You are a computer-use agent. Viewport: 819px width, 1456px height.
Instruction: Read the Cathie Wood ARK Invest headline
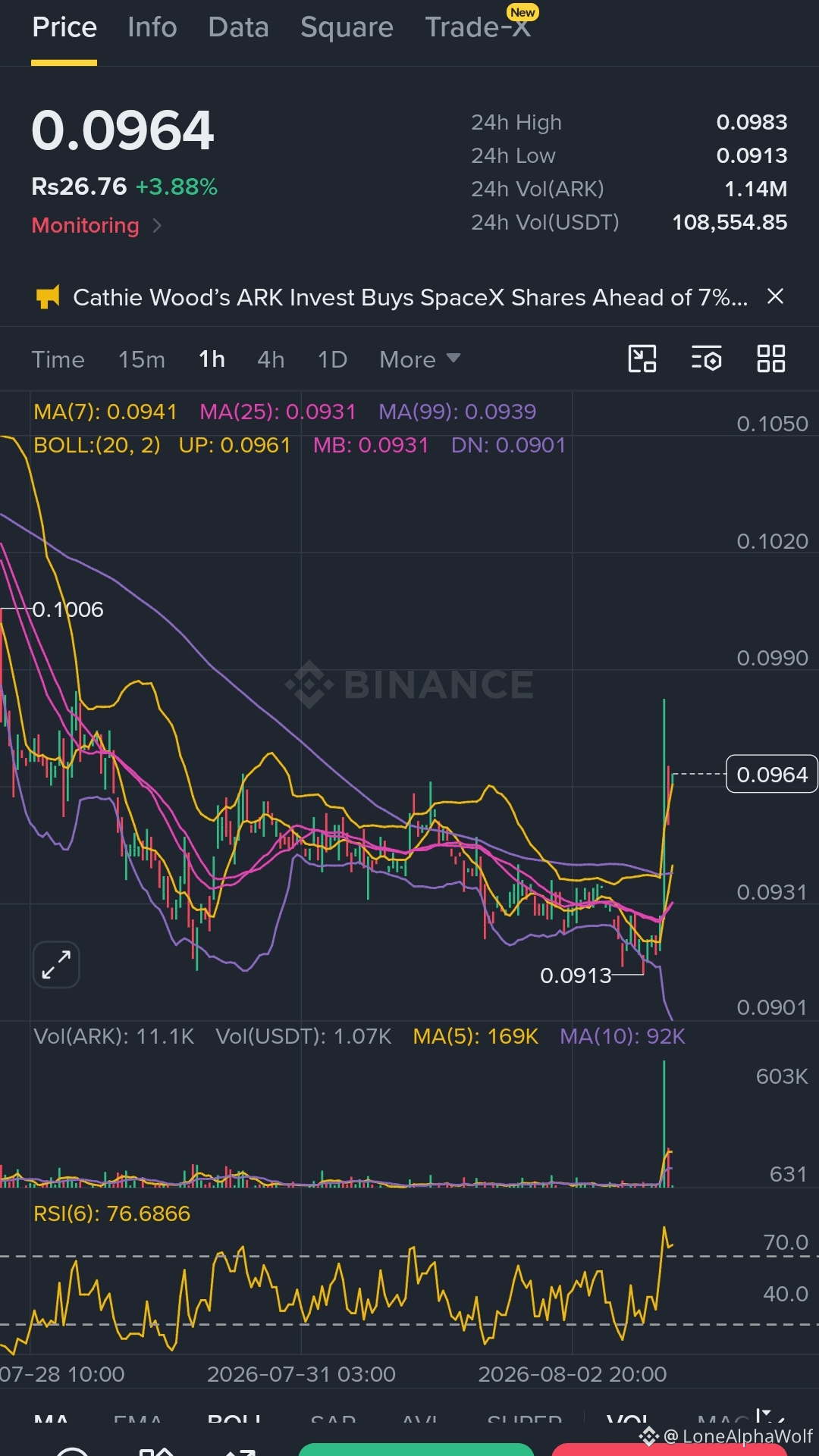click(410, 297)
